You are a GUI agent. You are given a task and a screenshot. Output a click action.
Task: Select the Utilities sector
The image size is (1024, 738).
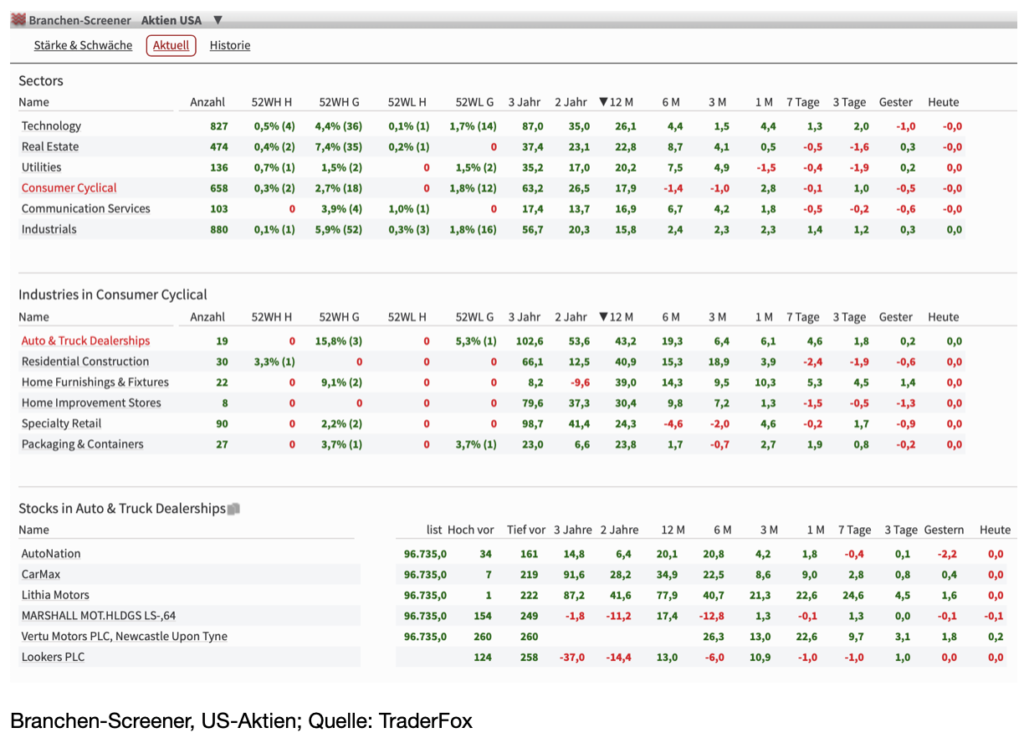pyautogui.click(x=41, y=167)
